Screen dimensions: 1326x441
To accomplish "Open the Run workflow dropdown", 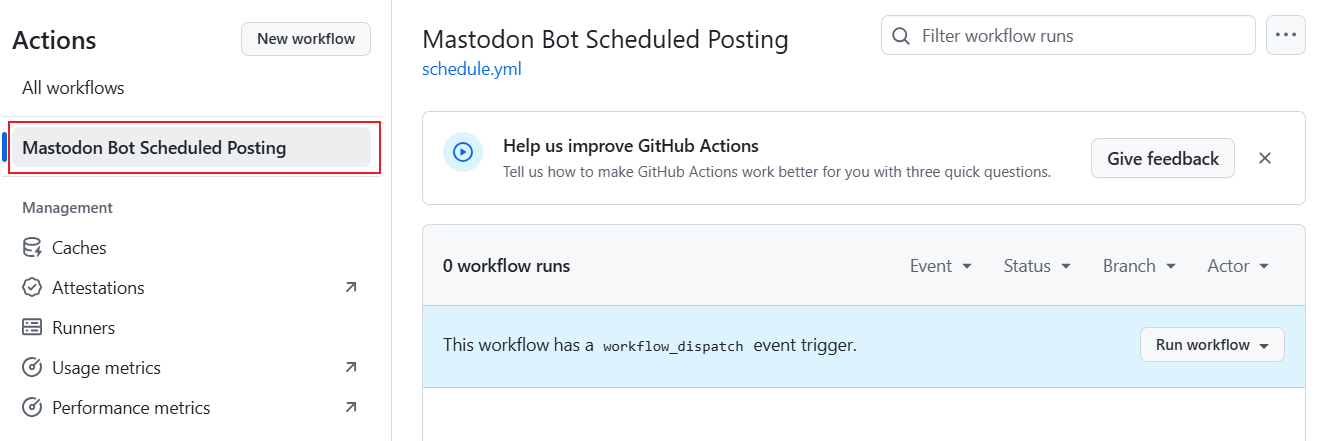I will [1212, 345].
